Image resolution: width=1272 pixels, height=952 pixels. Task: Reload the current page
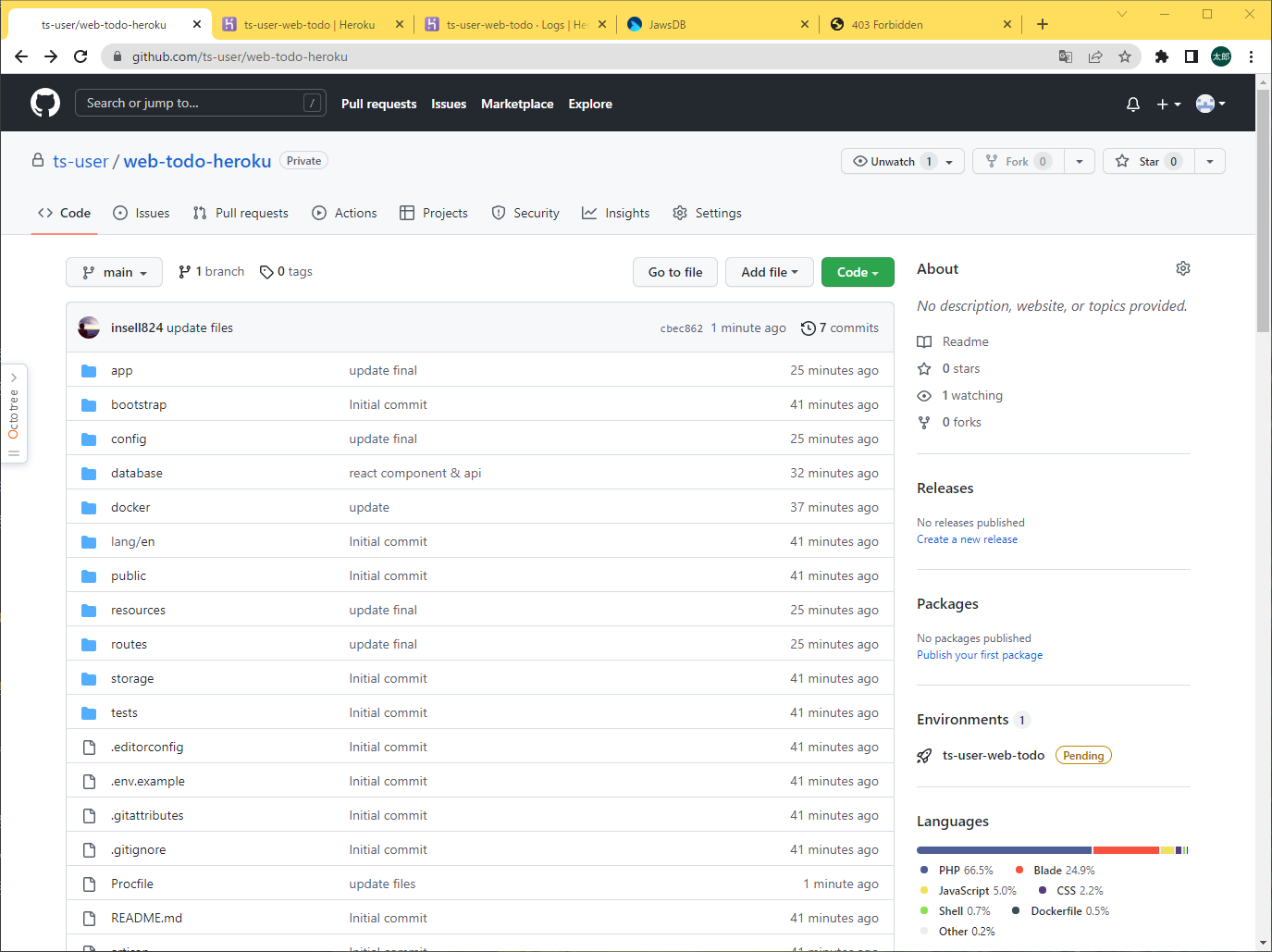(x=80, y=56)
